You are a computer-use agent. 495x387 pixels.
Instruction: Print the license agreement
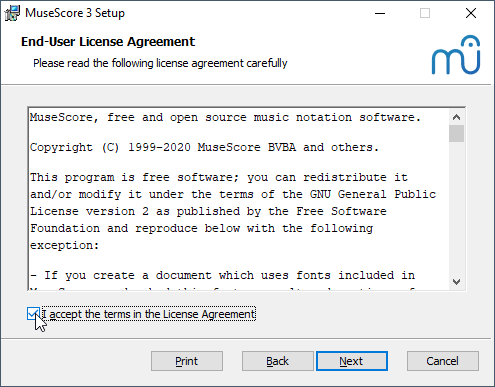pos(187,361)
